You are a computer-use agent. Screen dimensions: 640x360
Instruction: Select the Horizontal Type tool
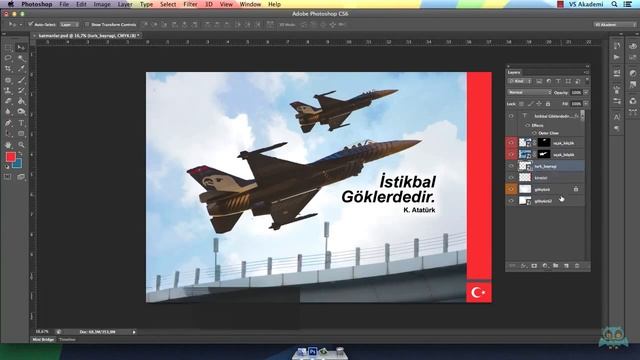click(21, 122)
